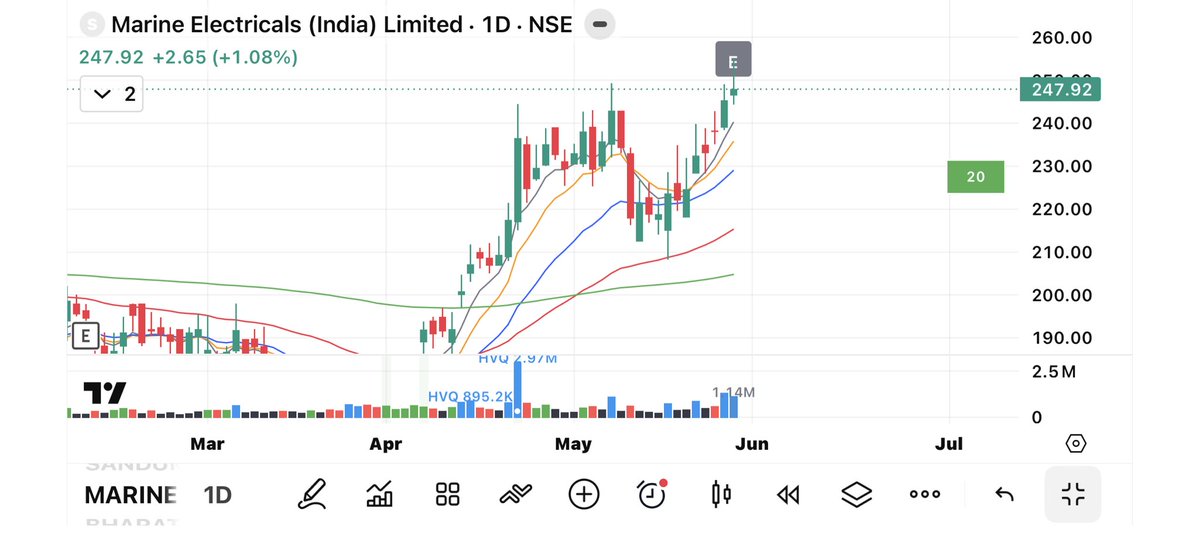Open the three dots more menu

point(924,494)
